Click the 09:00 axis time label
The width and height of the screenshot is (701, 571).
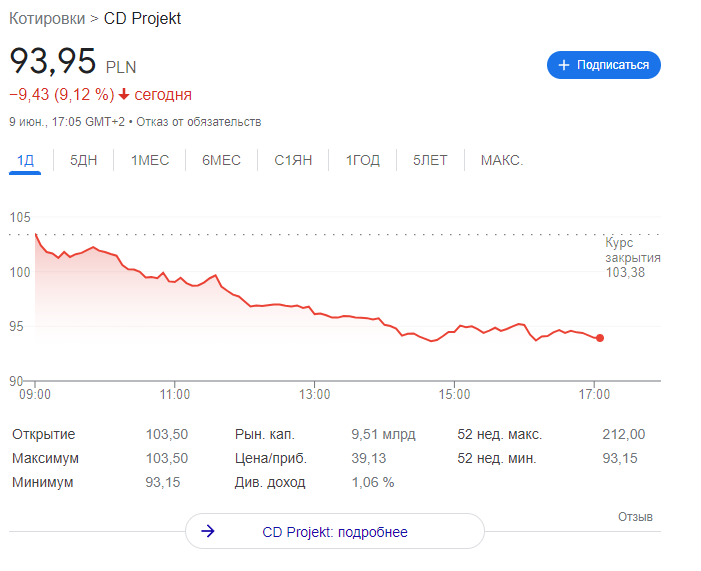pos(35,394)
